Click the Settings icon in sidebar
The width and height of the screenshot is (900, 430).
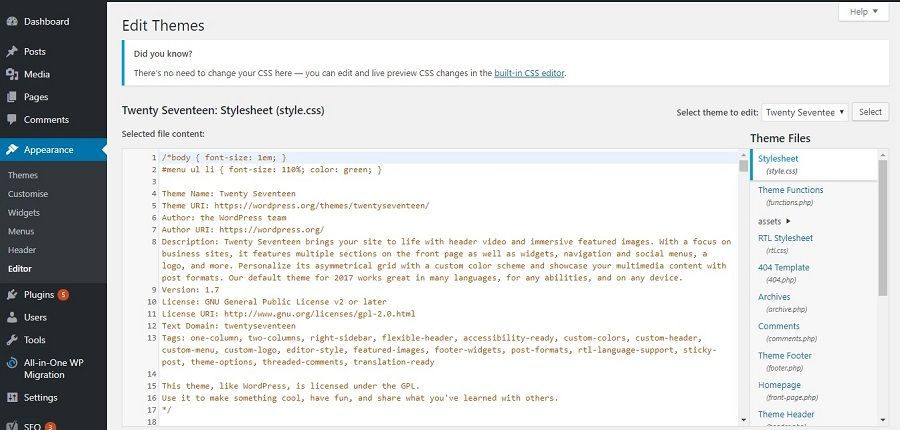click(x=12, y=397)
